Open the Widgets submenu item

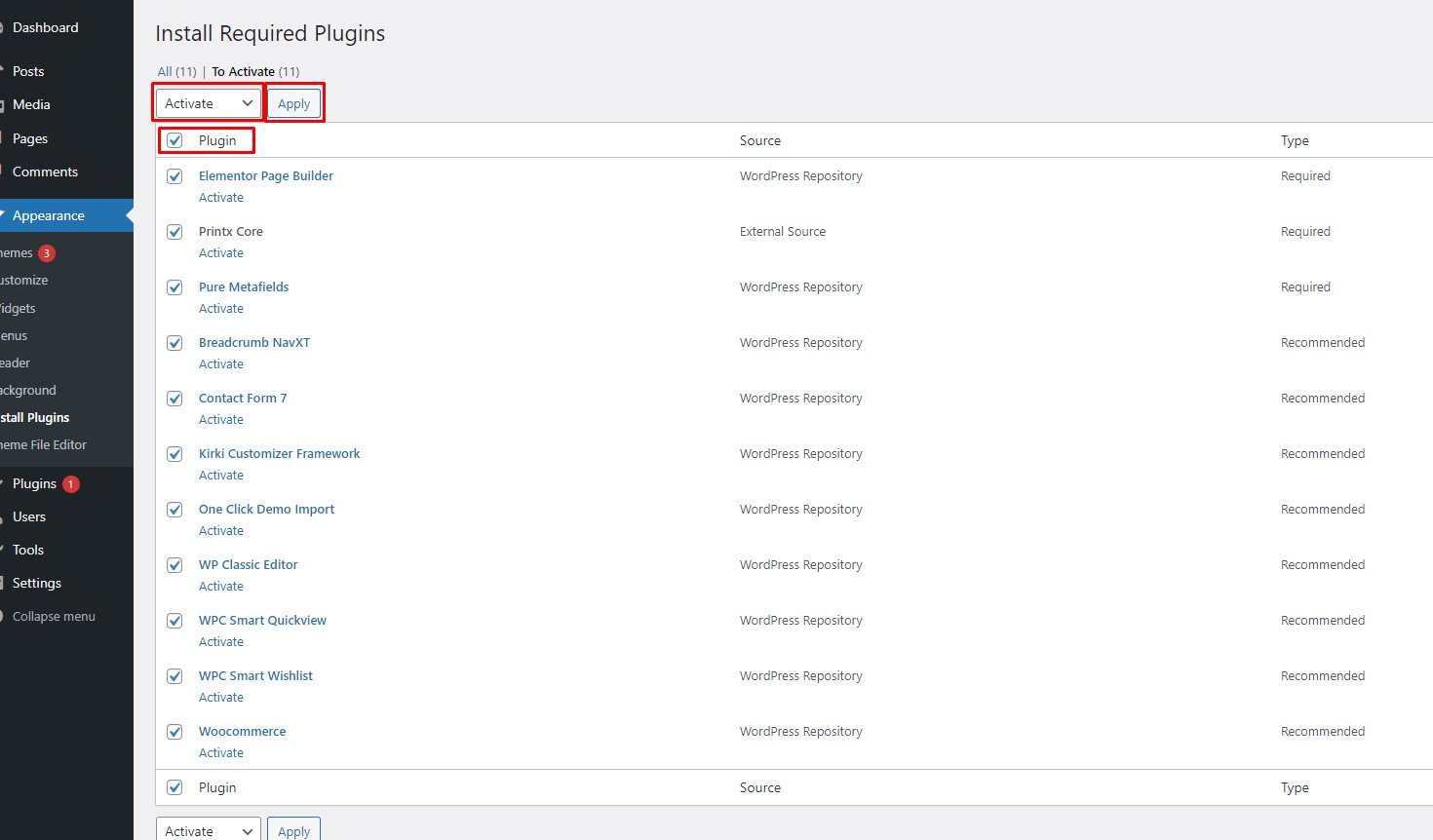click(18, 308)
